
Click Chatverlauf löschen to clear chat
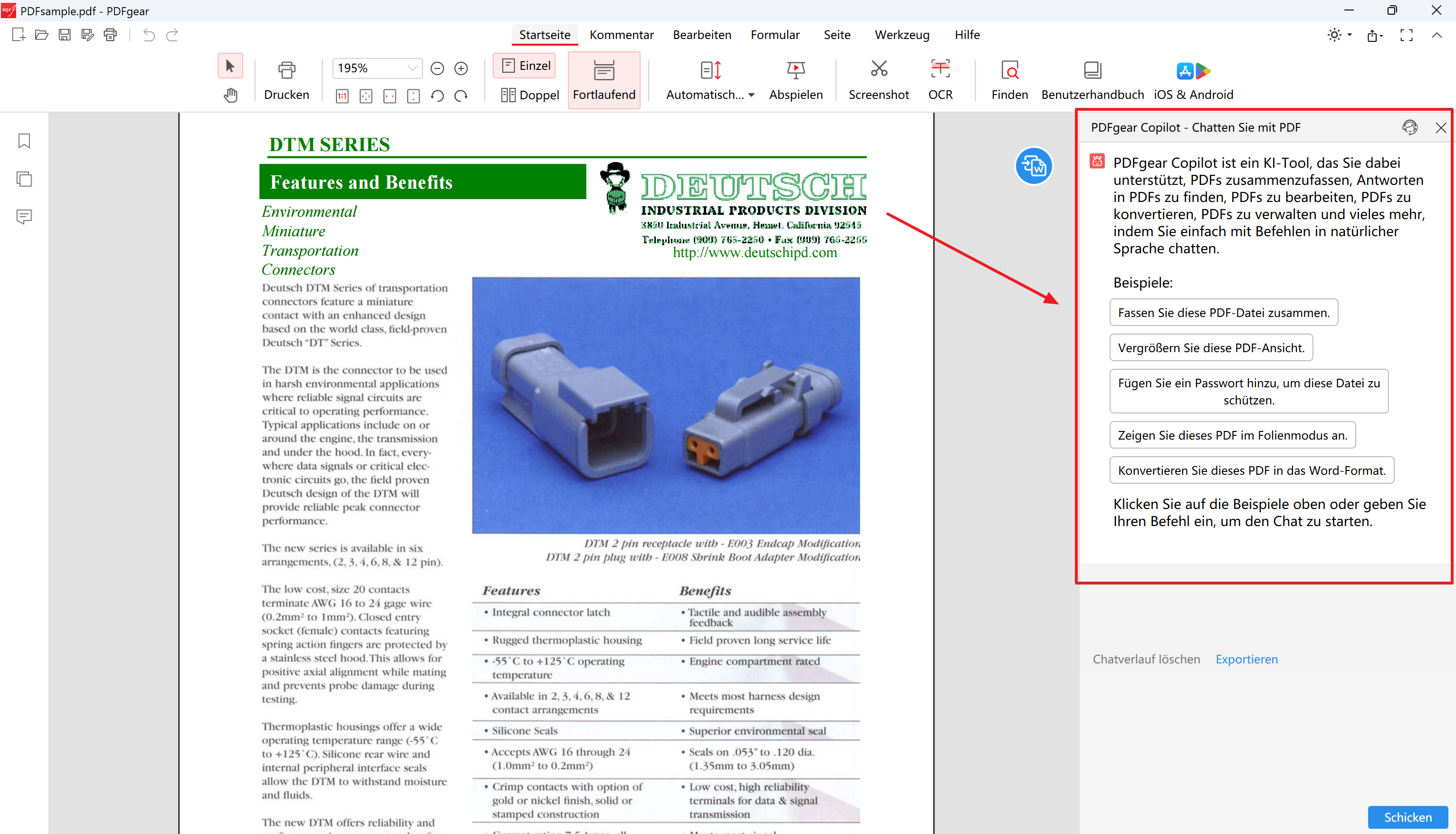click(1146, 659)
